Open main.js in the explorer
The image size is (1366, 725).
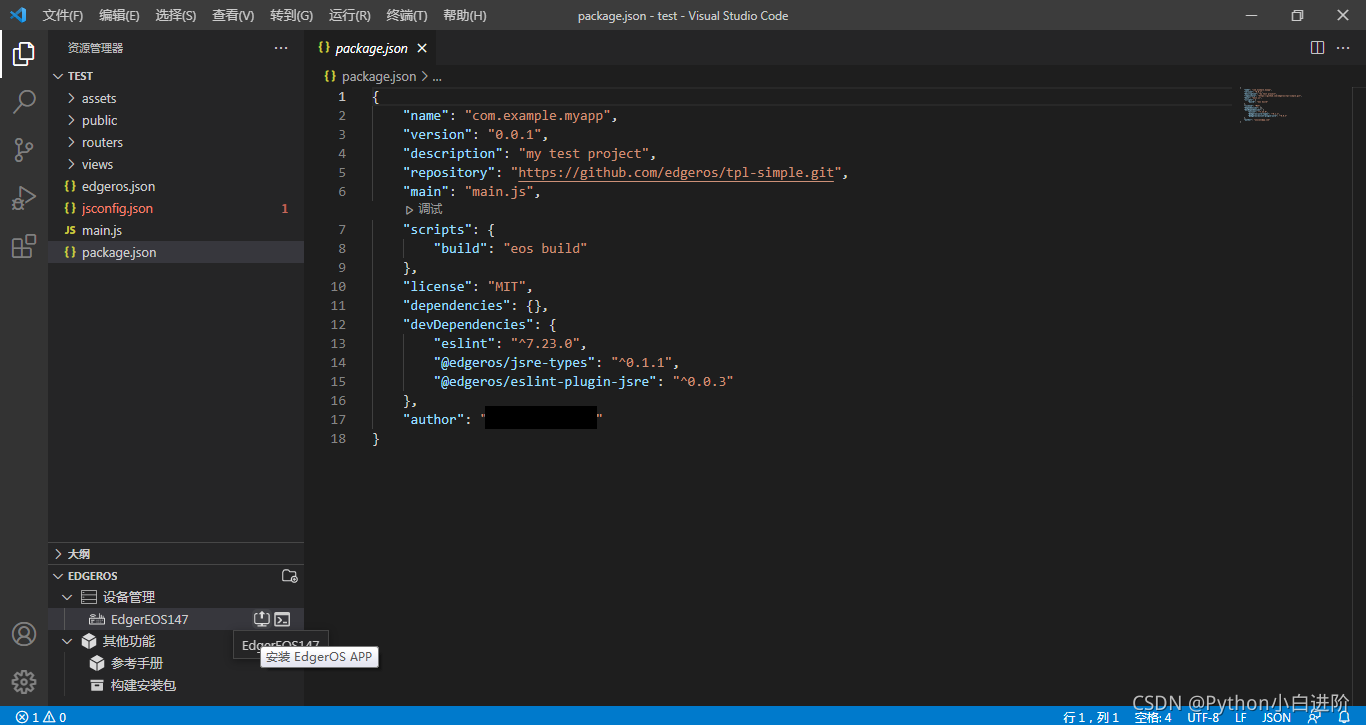click(x=176, y=230)
